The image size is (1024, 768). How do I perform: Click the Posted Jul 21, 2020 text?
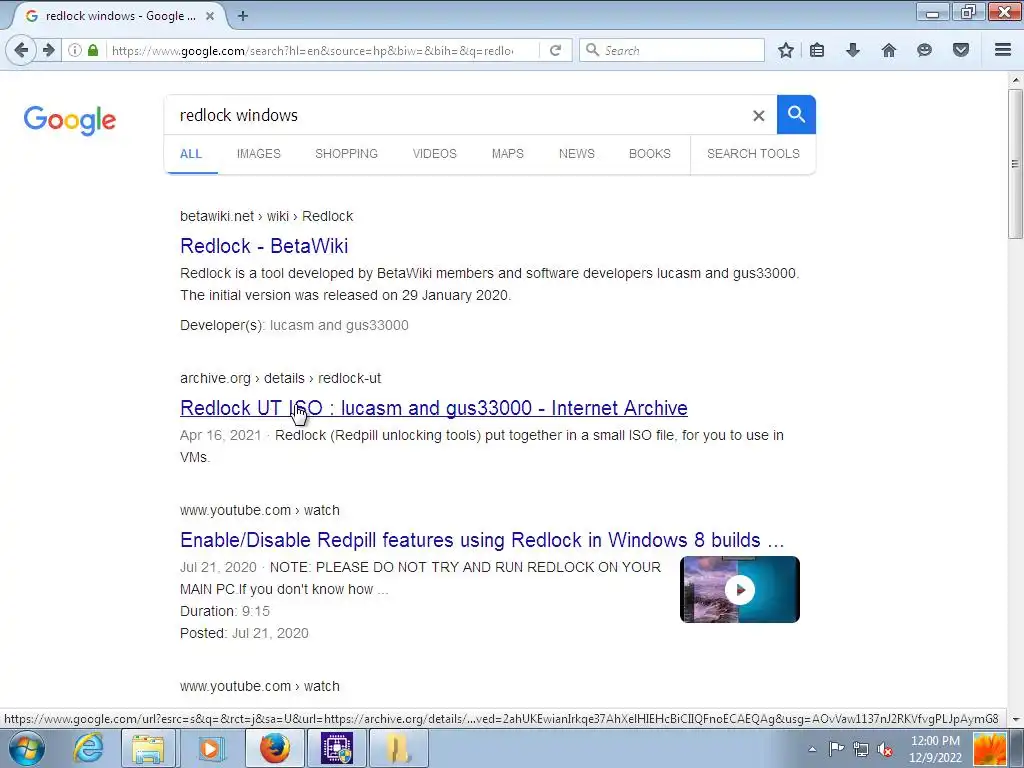[244, 633]
